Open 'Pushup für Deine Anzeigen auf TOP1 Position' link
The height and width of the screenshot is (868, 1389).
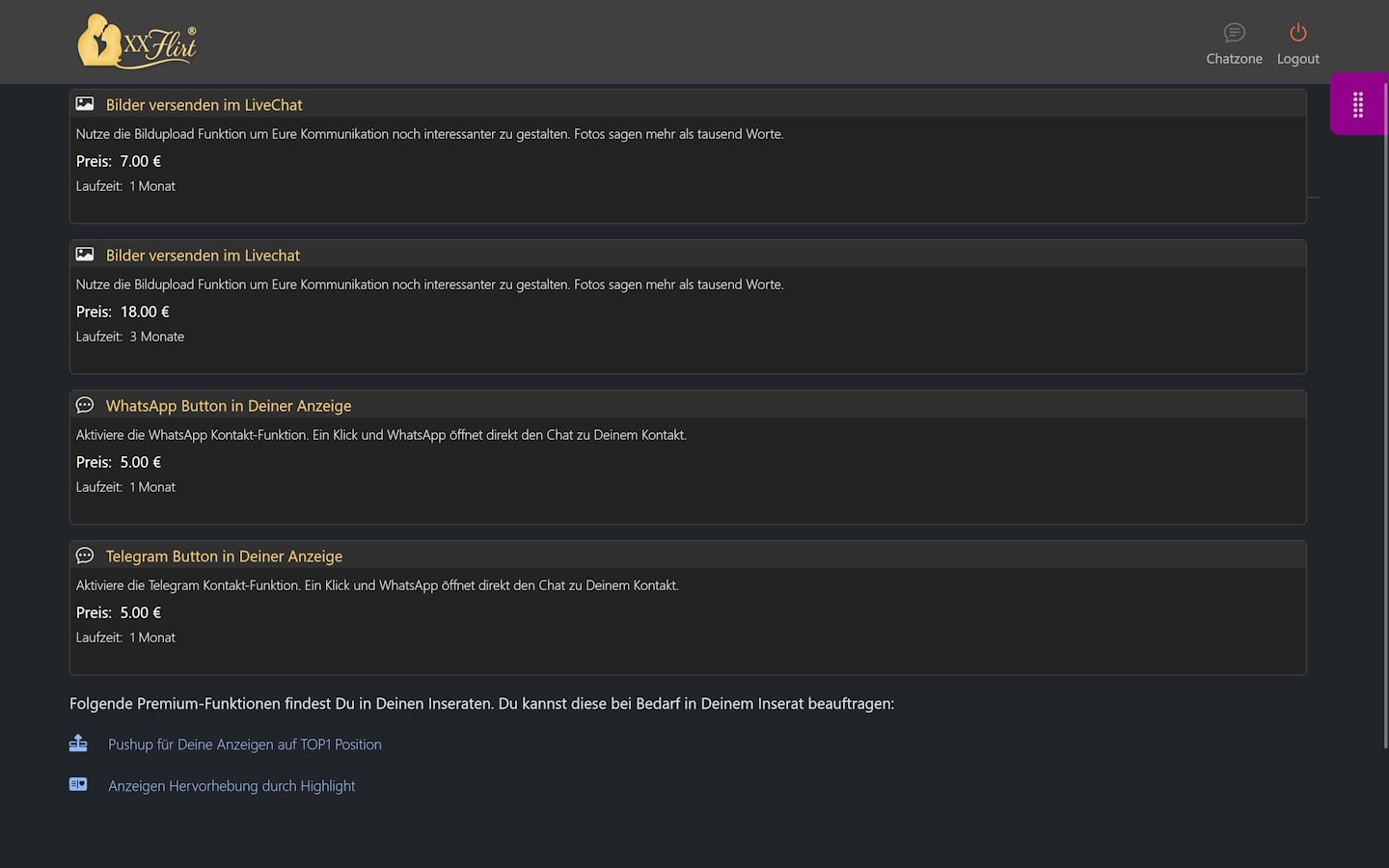point(244,745)
